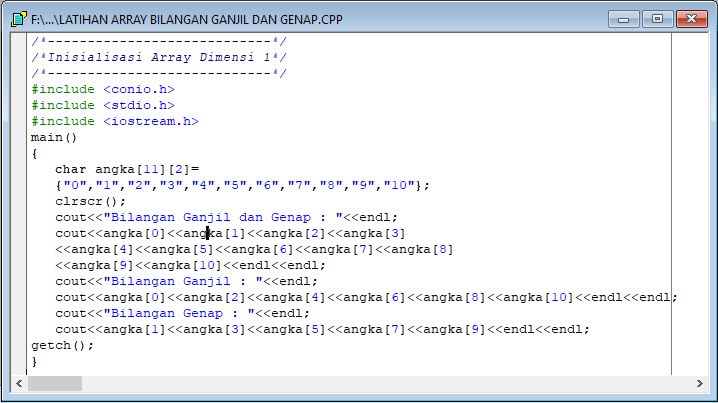Click the line <<angka[9]<<angka[10]<<endl<<endl;

coord(190,266)
